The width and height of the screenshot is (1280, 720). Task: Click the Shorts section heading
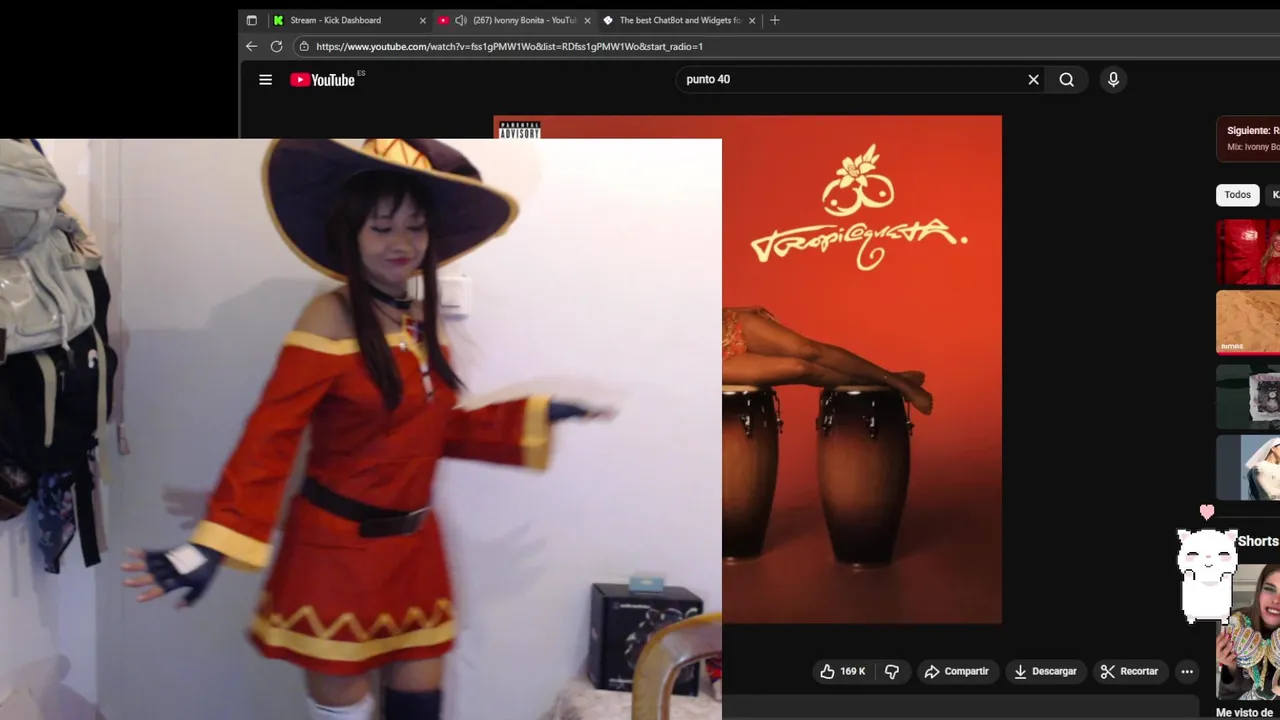point(1258,541)
